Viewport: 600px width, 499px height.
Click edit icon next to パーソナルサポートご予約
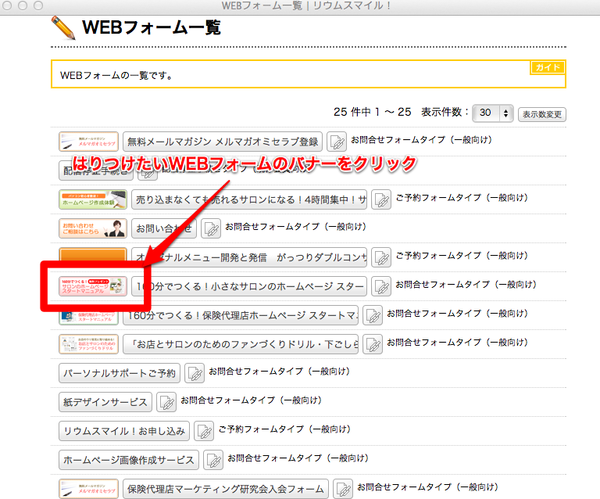click(x=194, y=373)
